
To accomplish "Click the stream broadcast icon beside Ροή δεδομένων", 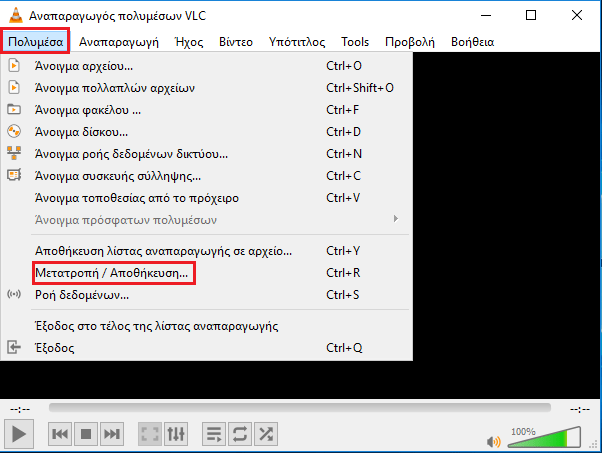I will (x=14, y=294).
